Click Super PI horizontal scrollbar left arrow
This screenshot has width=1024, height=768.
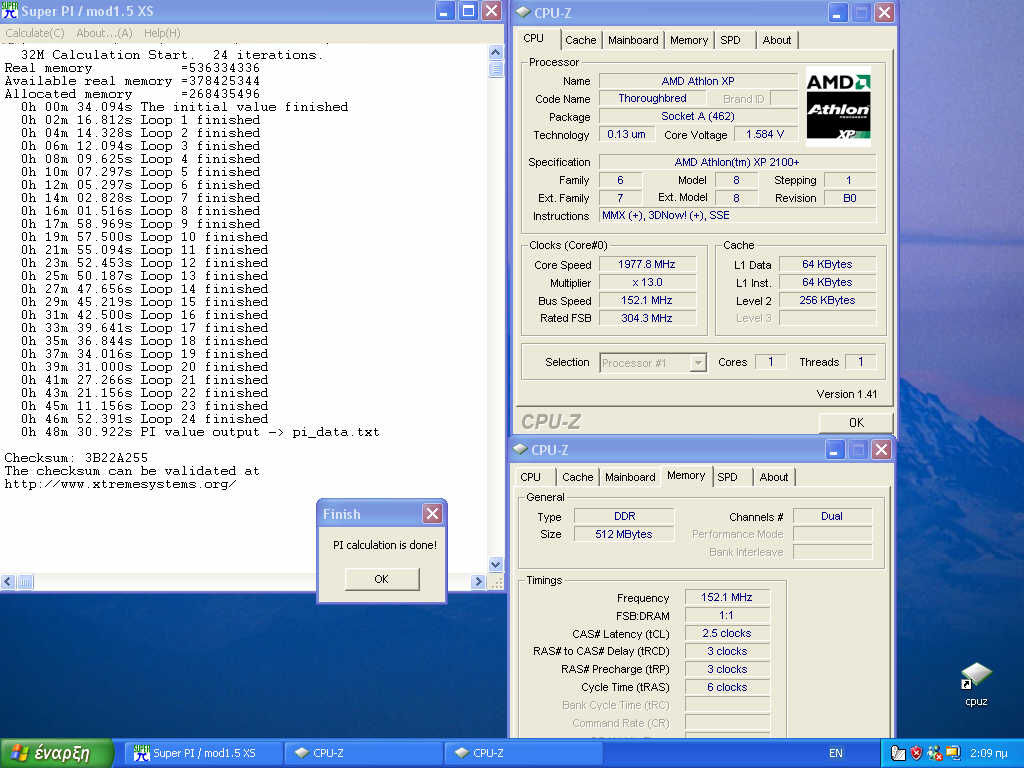click(8, 581)
